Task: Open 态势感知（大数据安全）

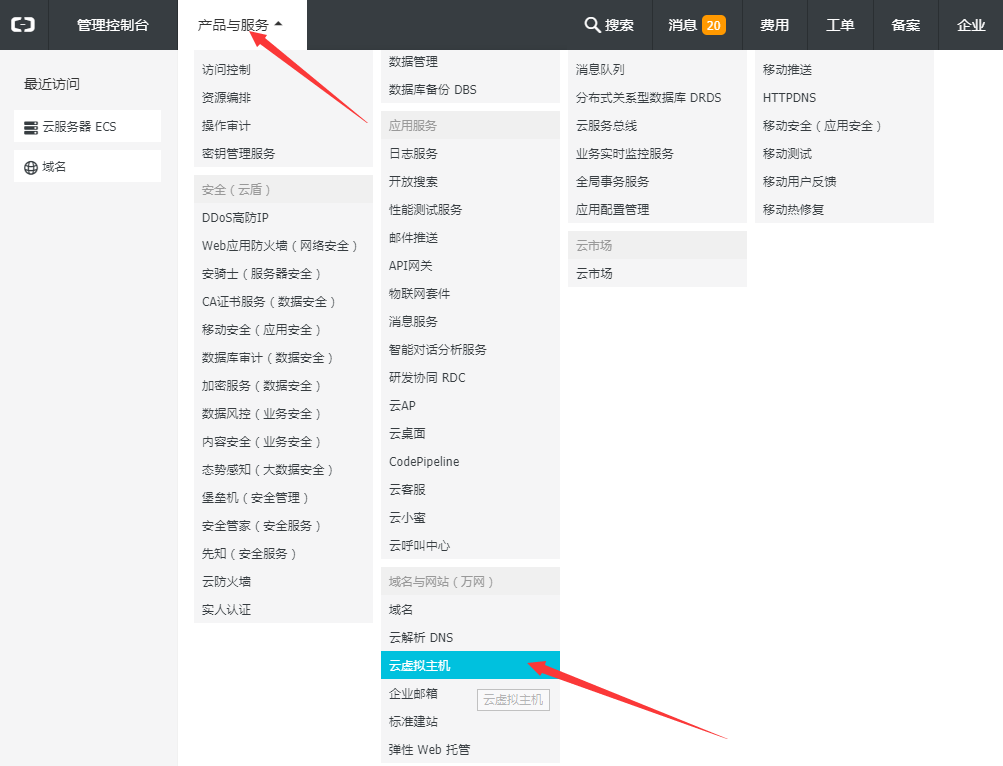Action: pyautogui.click(x=267, y=470)
